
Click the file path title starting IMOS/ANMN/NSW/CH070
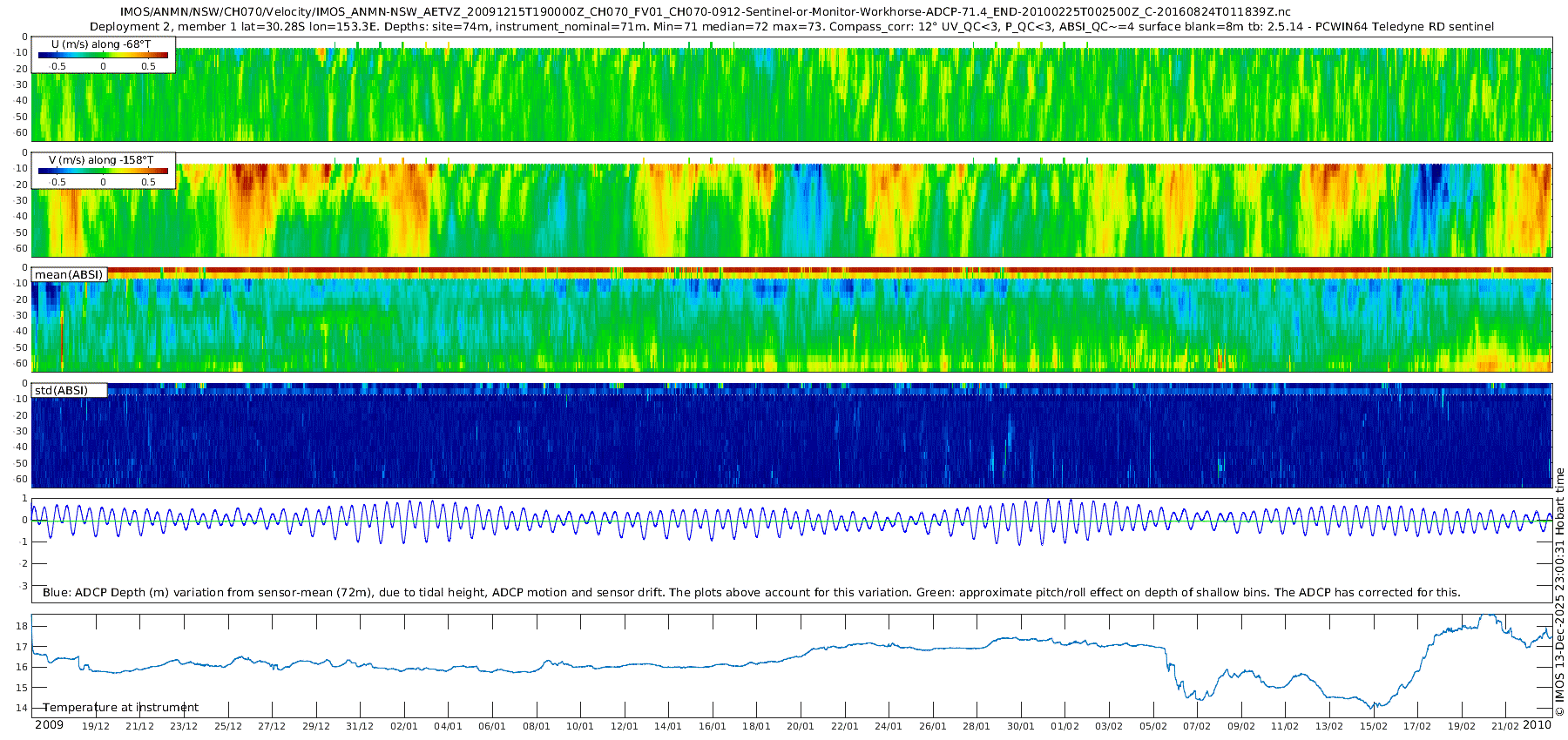coord(706,12)
